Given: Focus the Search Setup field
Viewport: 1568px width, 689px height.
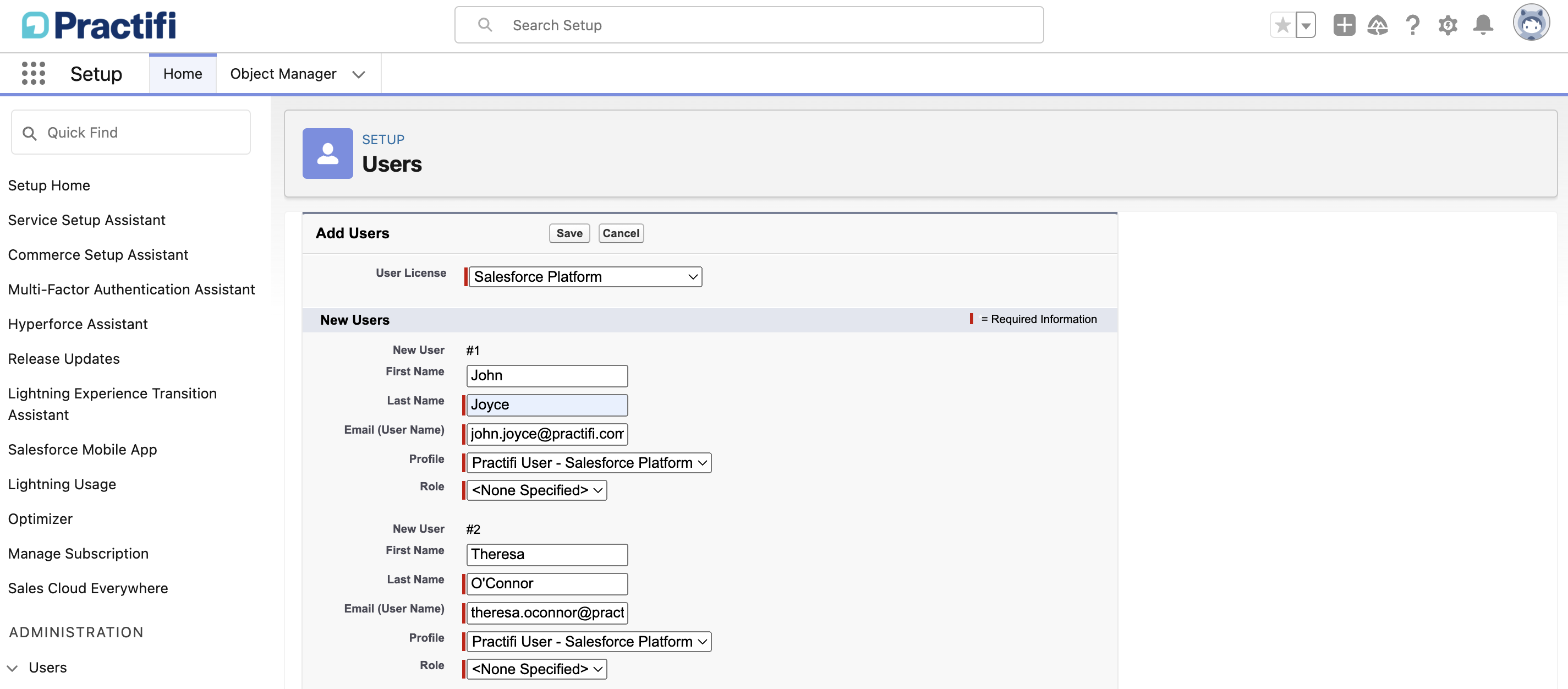Looking at the screenshot, I should 749,25.
